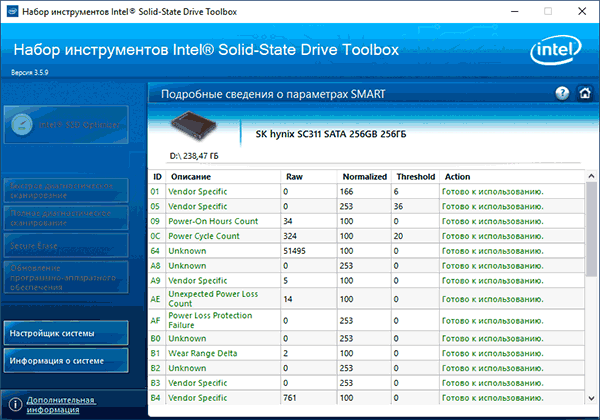Select the Secure Erase button
600x420 pixels.
pyautogui.click(x=66, y=246)
